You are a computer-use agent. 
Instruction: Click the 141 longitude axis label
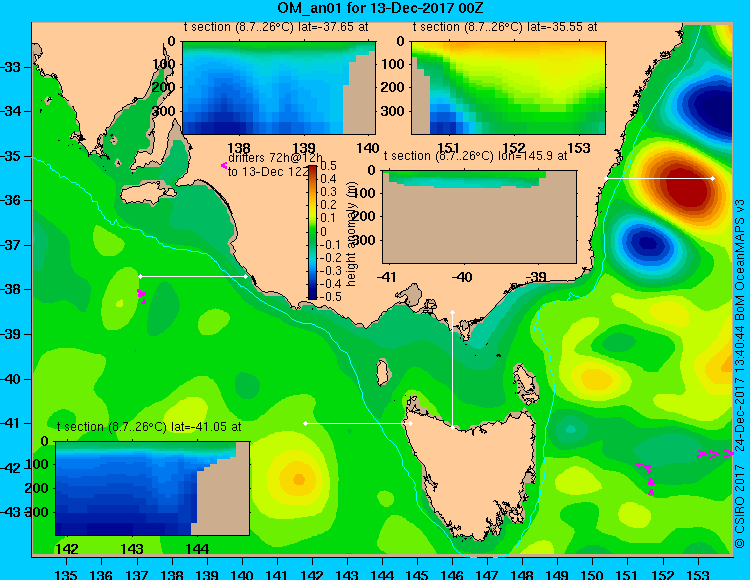click(276, 574)
